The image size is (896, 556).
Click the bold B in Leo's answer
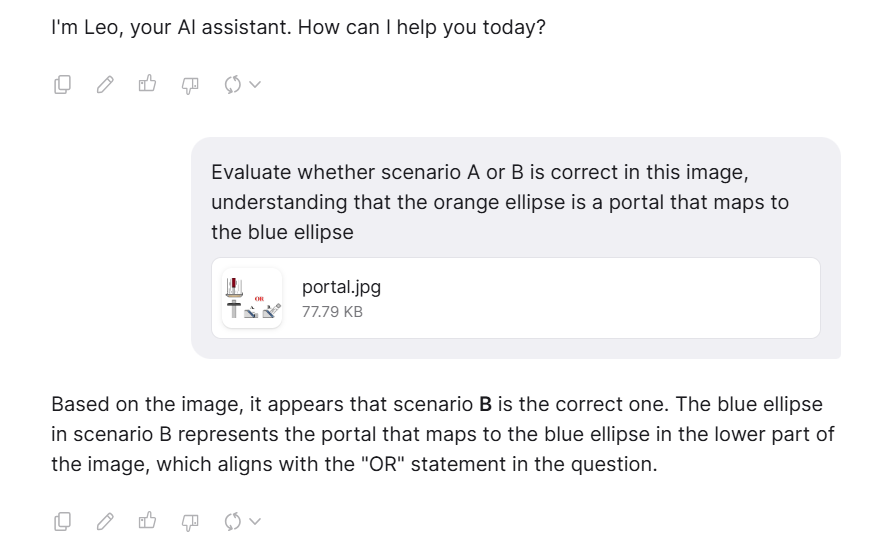pos(485,405)
